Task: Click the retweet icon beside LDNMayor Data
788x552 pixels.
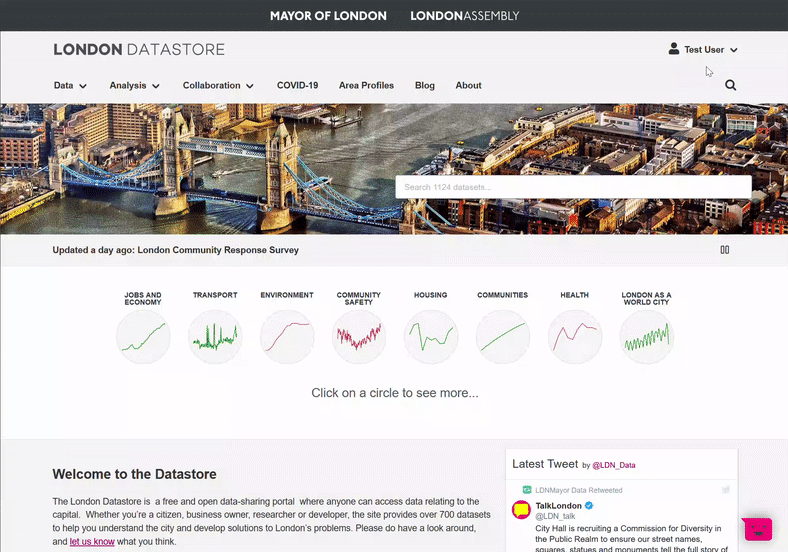Action: pyautogui.click(x=527, y=490)
